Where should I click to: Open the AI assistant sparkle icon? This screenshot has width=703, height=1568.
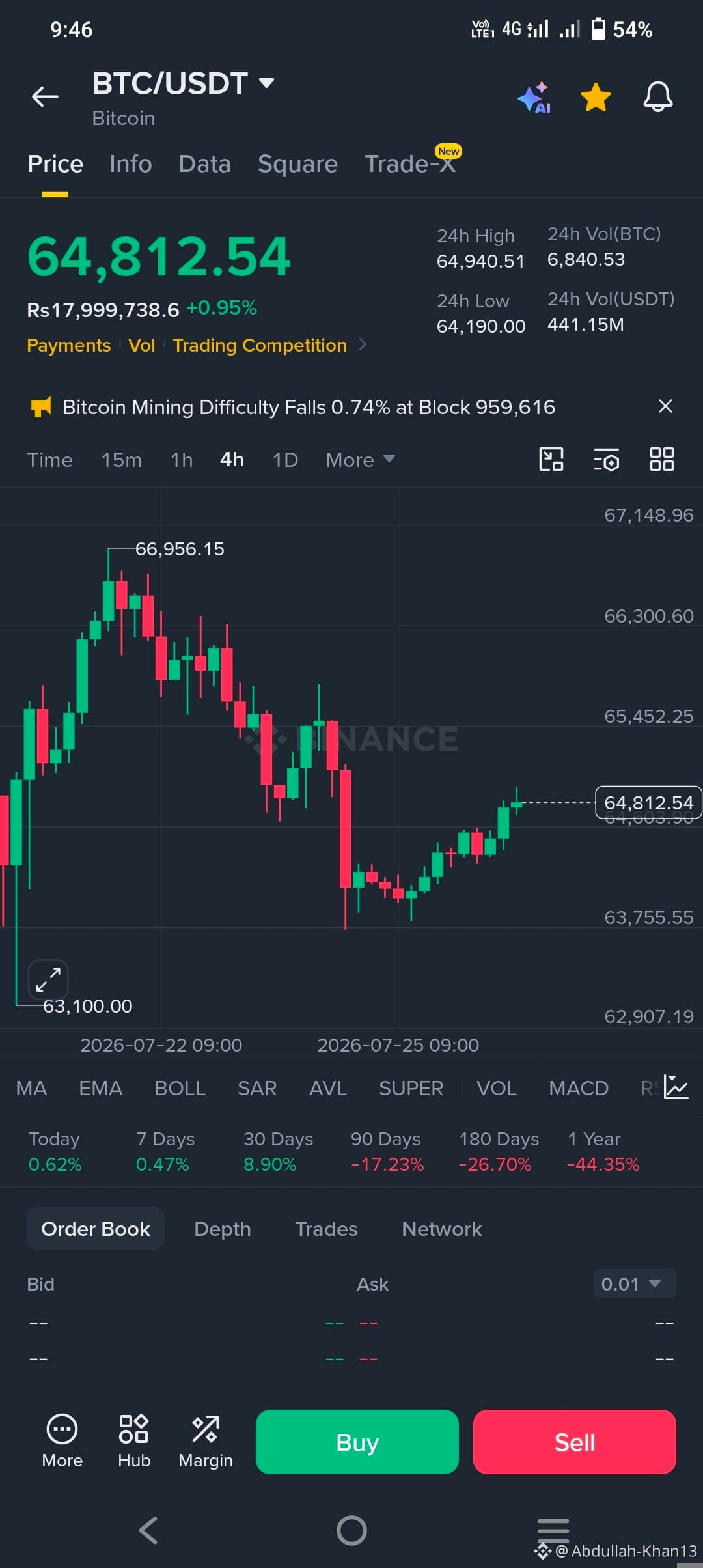coord(534,98)
